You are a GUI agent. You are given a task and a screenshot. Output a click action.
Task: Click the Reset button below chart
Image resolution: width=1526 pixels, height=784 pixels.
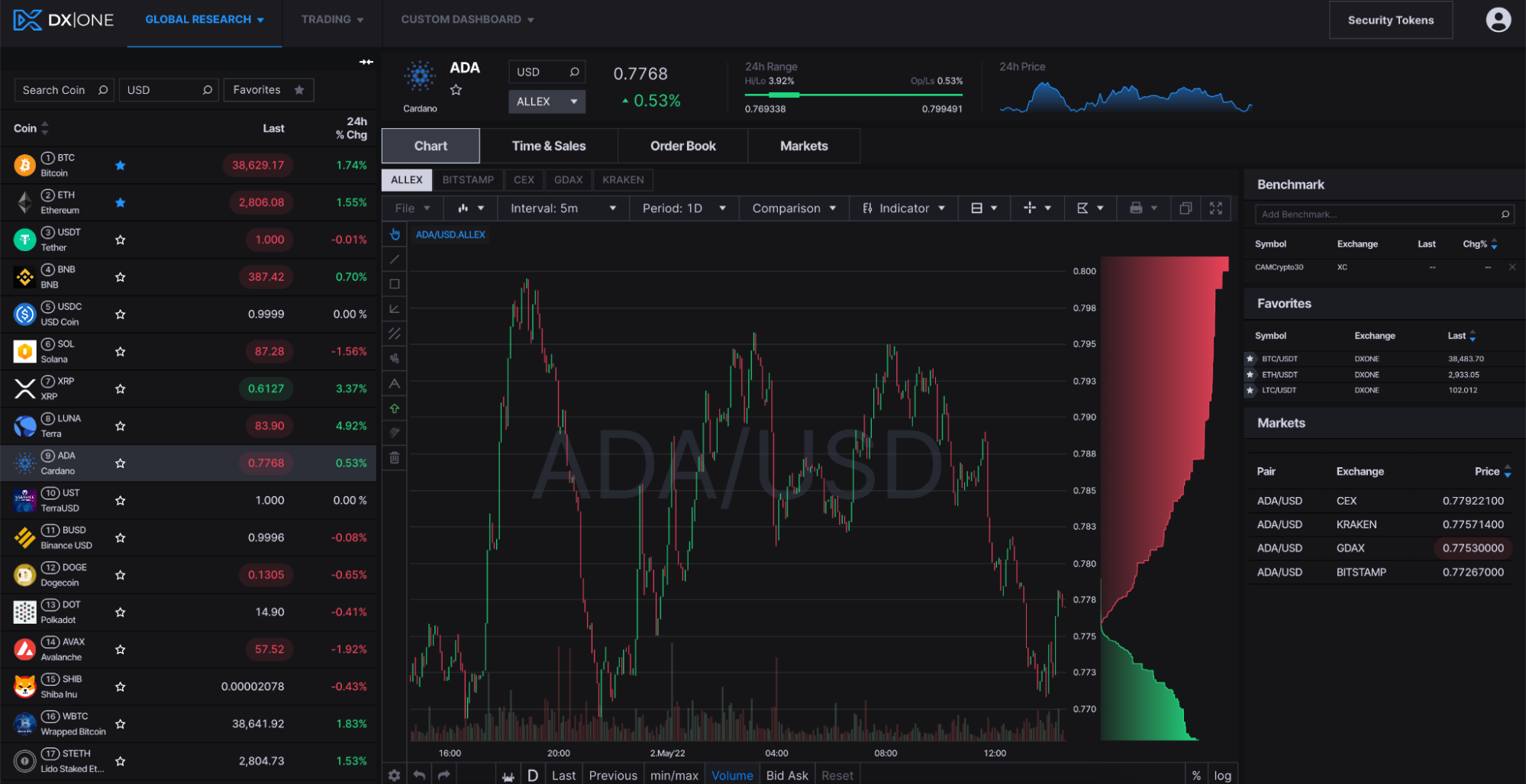point(837,775)
